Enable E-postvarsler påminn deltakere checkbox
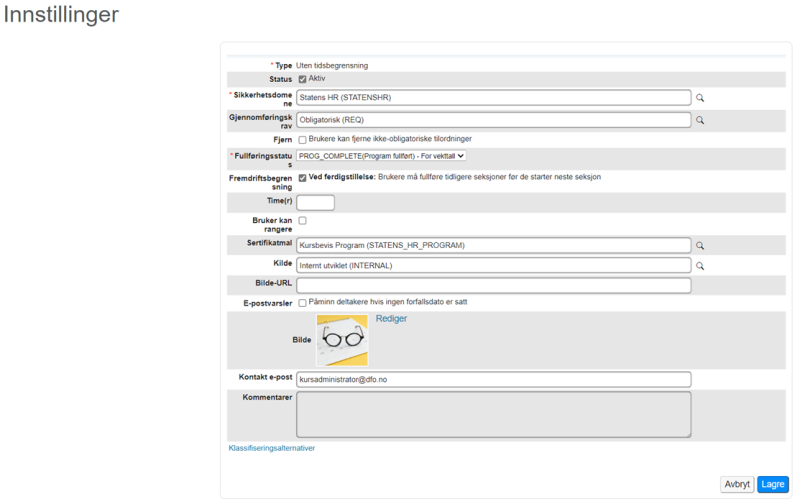This screenshot has width=800, height=504. 303,303
